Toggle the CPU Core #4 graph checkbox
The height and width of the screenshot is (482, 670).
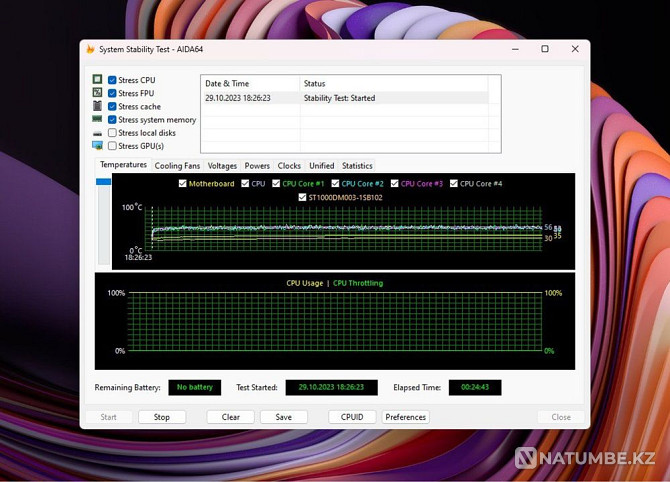click(x=454, y=183)
